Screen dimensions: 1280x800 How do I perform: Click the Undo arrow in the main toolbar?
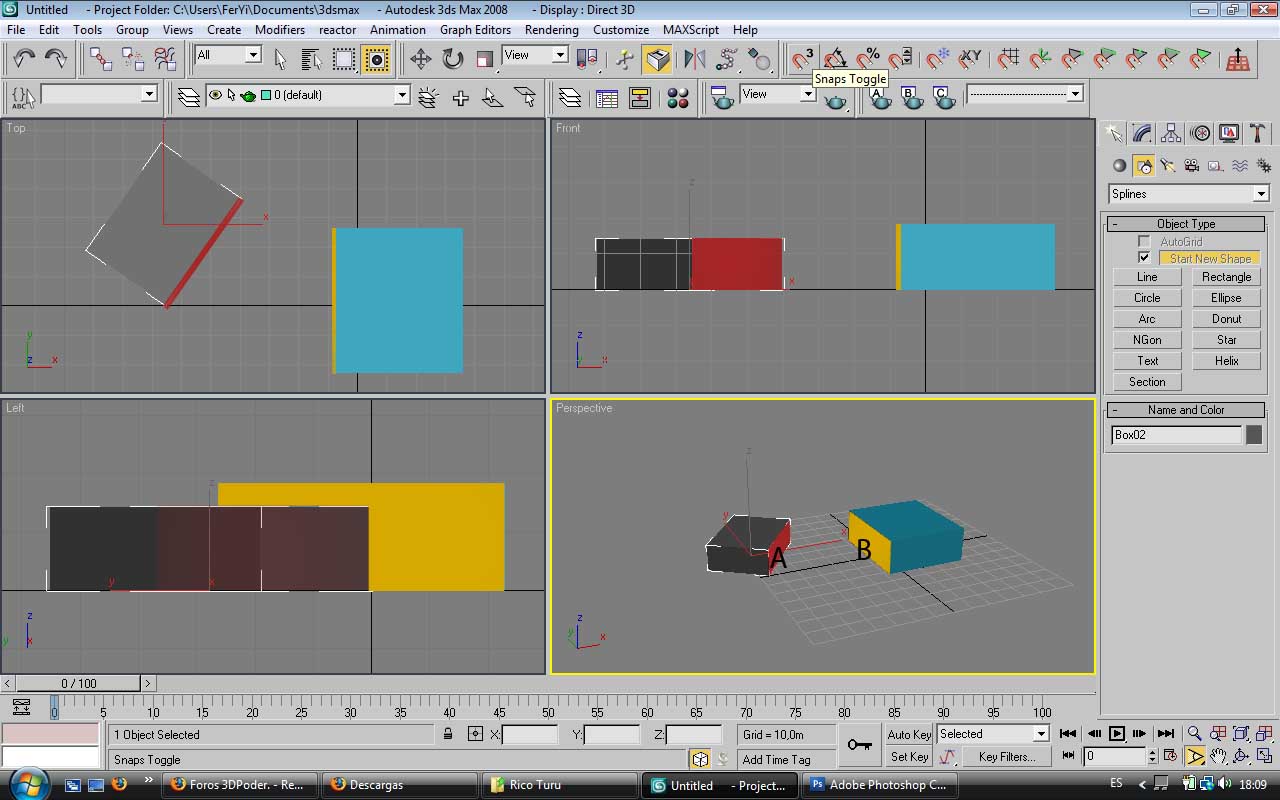point(24,59)
